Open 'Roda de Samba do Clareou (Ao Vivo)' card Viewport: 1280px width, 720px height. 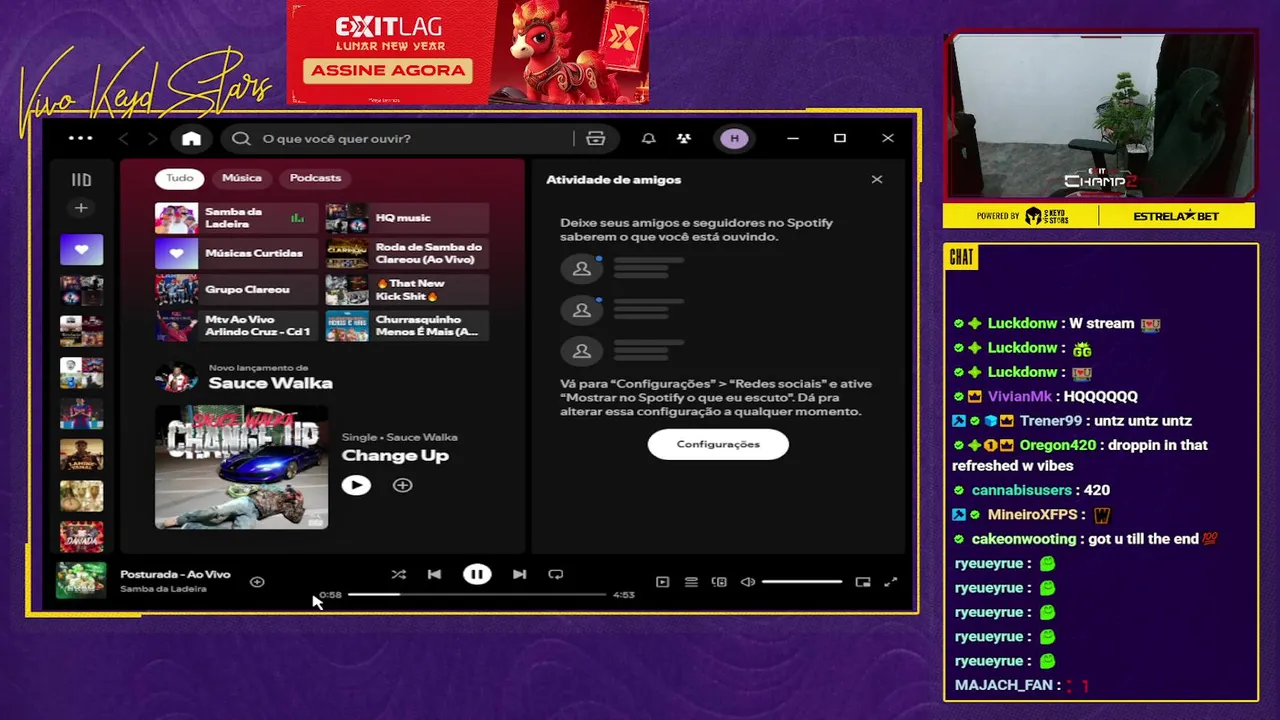point(407,254)
